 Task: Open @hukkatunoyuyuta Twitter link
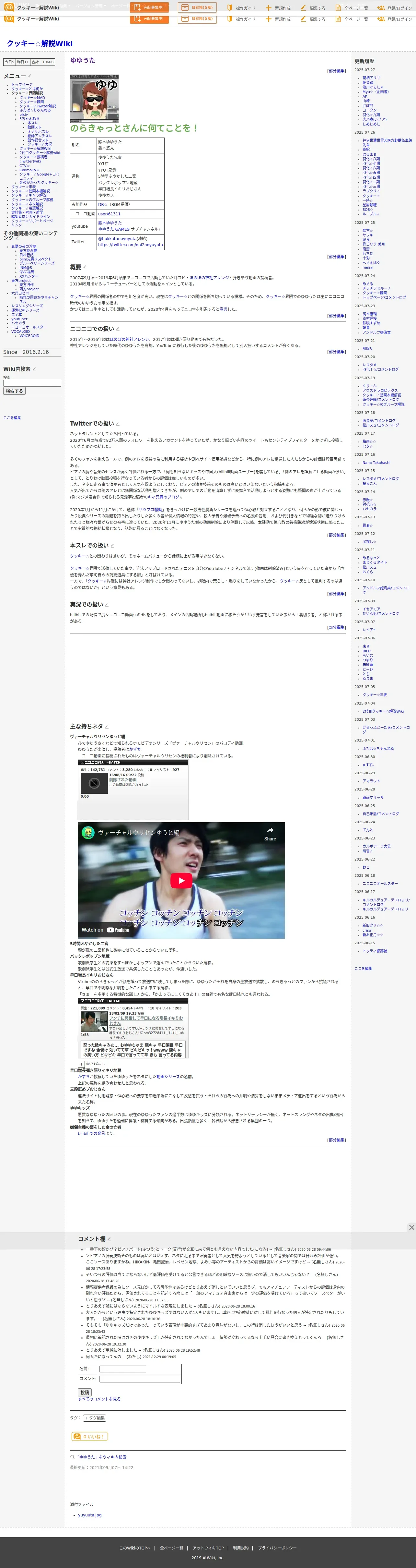[117, 239]
